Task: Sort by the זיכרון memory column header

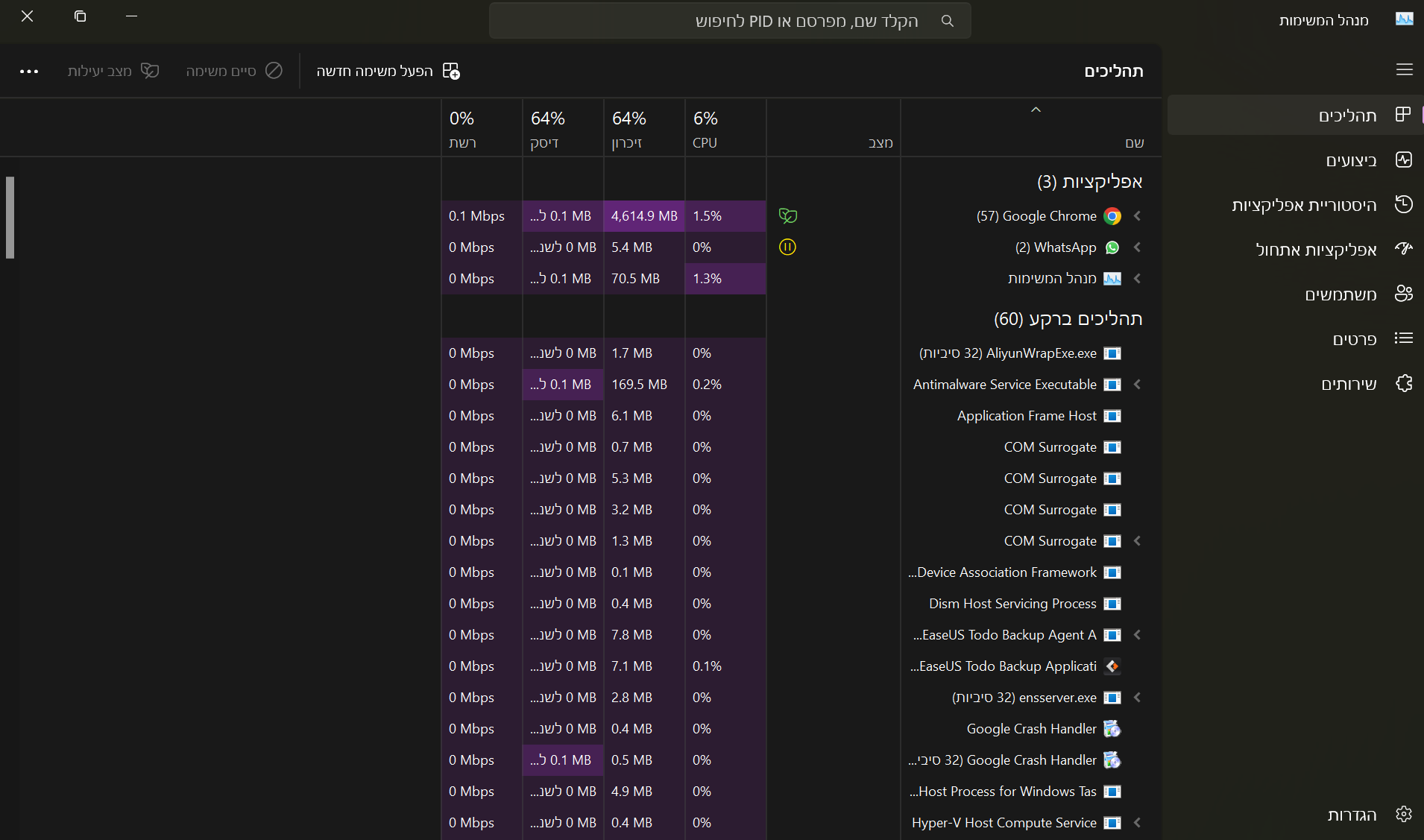Action: [x=644, y=128]
